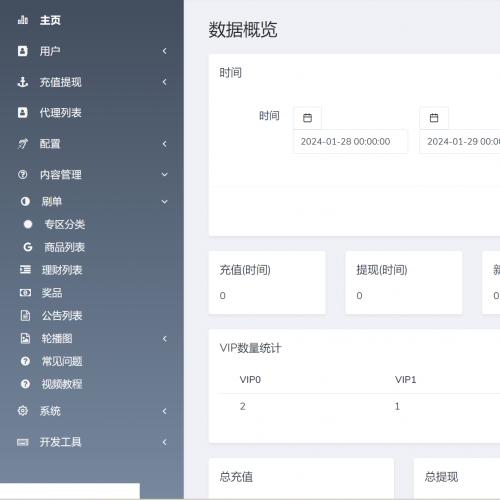This screenshot has width=500, height=500.
Task: Expand the 配置 submenu chevron
Action: pyautogui.click(x=164, y=144)
